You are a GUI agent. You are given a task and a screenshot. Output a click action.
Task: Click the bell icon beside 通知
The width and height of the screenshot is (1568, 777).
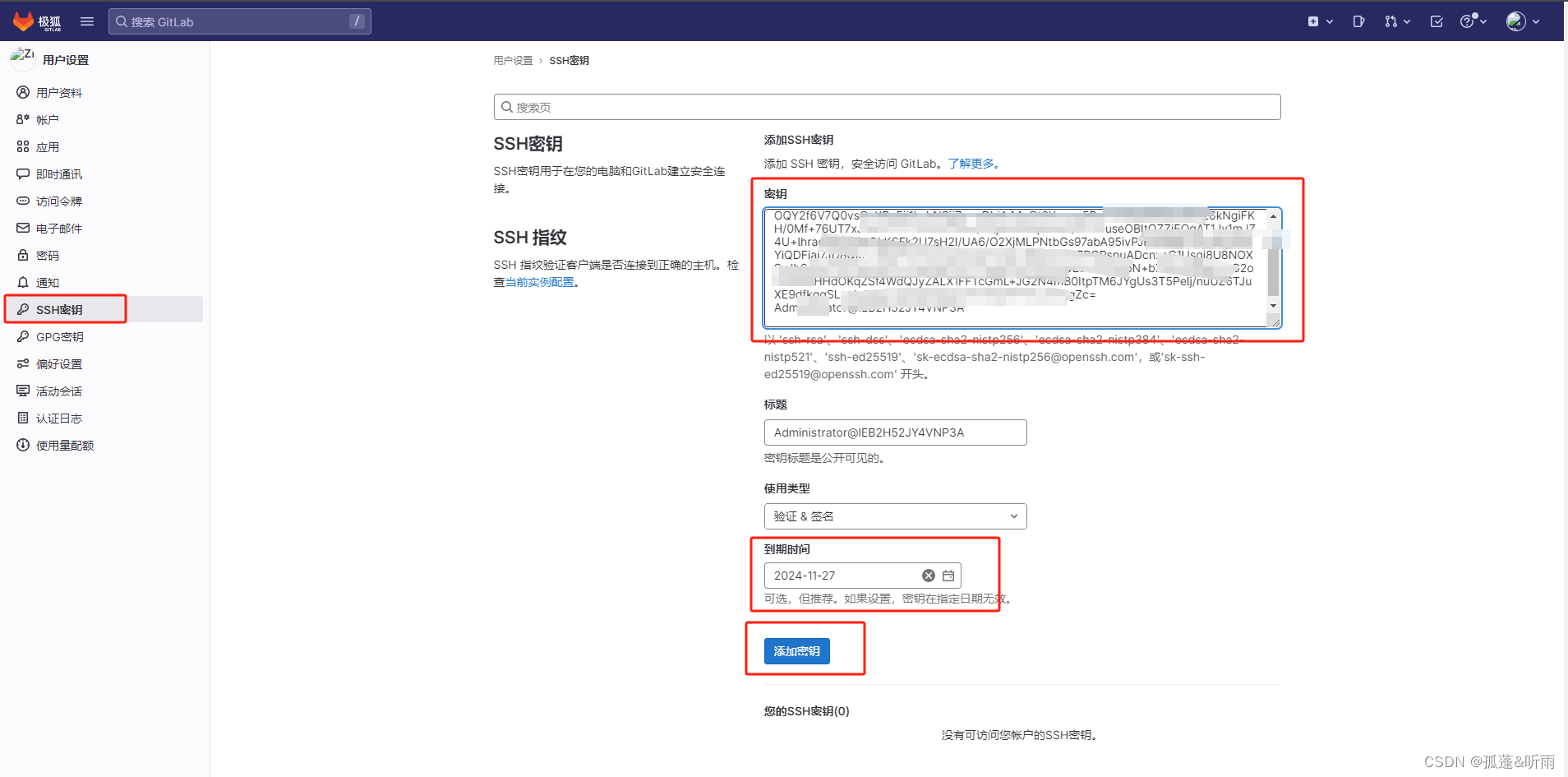click(23, 282)
